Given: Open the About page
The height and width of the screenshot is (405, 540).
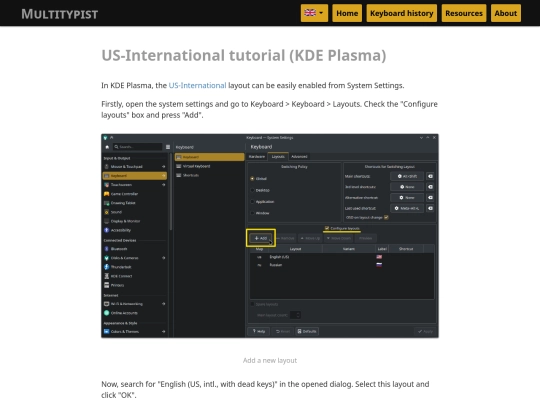Looking at the screenshot, I should coord(506,13).
